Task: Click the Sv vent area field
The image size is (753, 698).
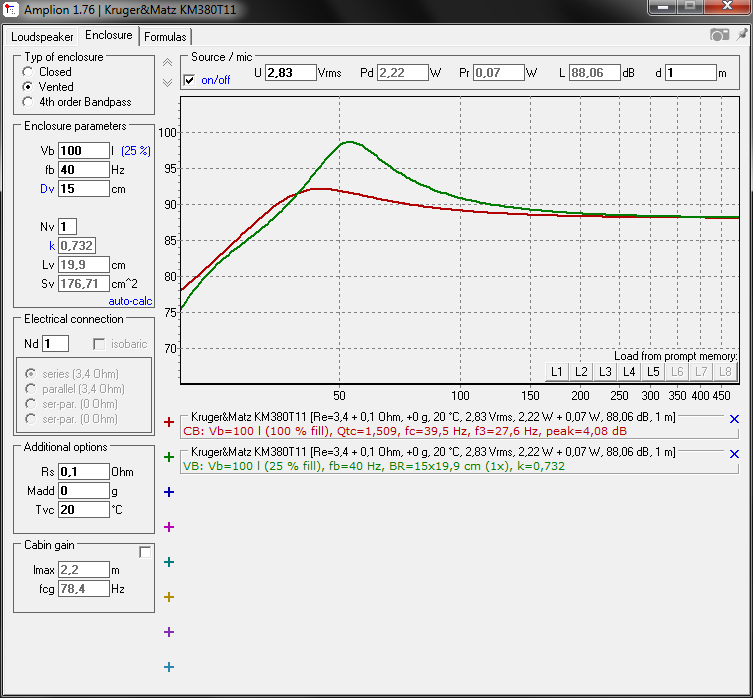Action: 84,284
